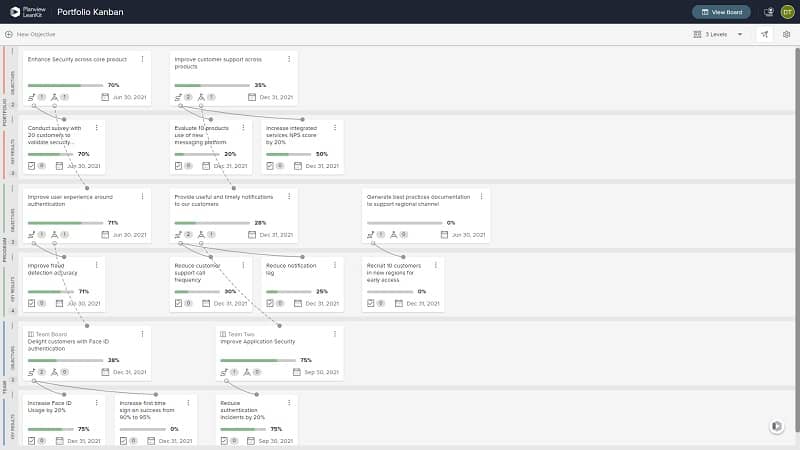Open Generate best practices documentation objective
Image resolution: width=800 pixels, height=450 pixels.
(418, 200)
